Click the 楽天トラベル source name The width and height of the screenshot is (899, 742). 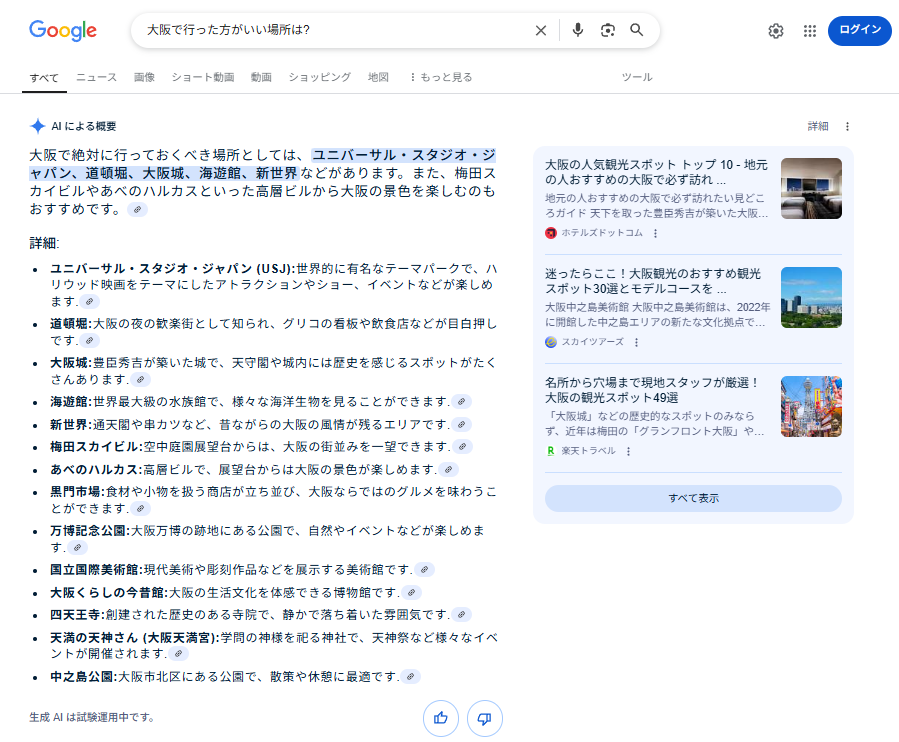pyautogui.click(x=588, y=451)
